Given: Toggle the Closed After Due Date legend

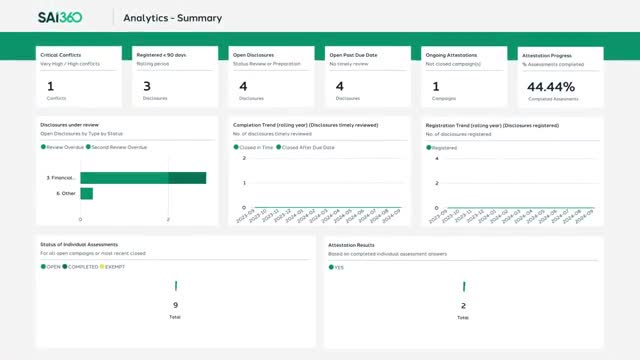Looking at the screenshot, I should coord(305,147).
